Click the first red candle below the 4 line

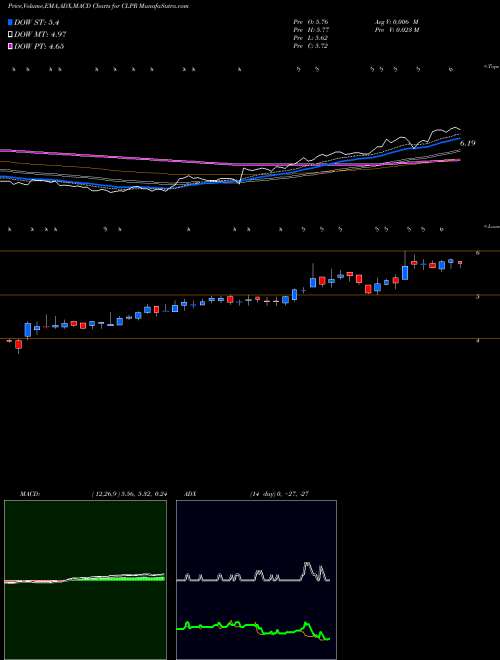tap(18, 346)
